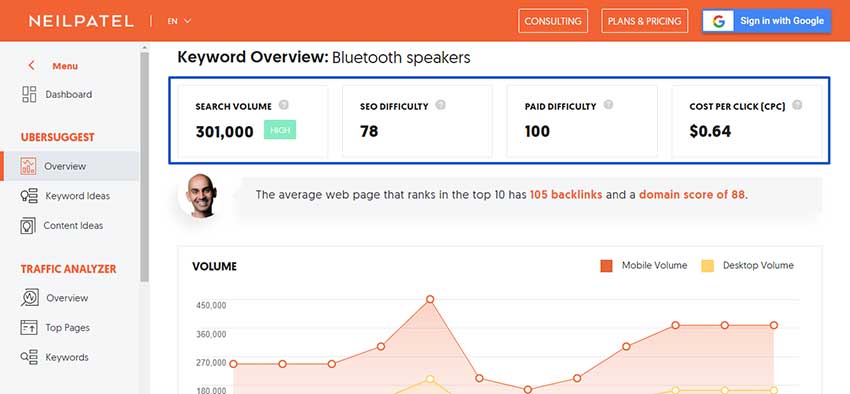This screenshot has height=394, width=850.
Task: Click the help icon beside SEO Difficulty
Action: click(440, 105)
